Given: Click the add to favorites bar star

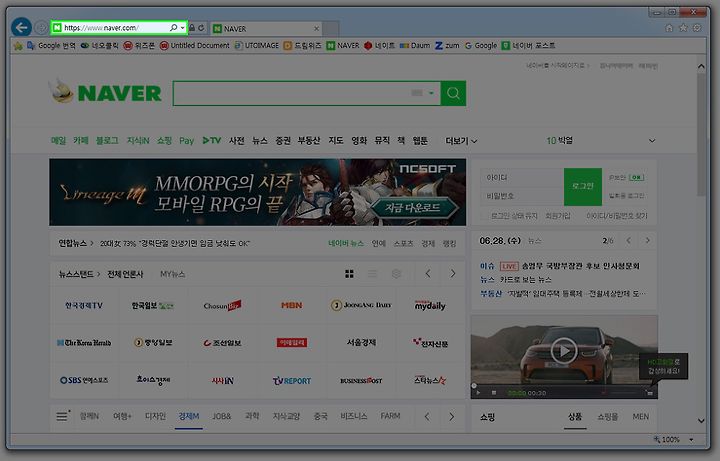Looking at the screenshot, I should [x=18, y=46].
